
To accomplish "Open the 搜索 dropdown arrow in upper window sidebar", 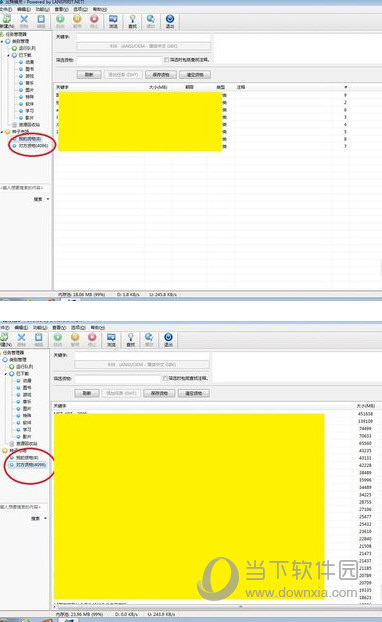I will [48, 199].
